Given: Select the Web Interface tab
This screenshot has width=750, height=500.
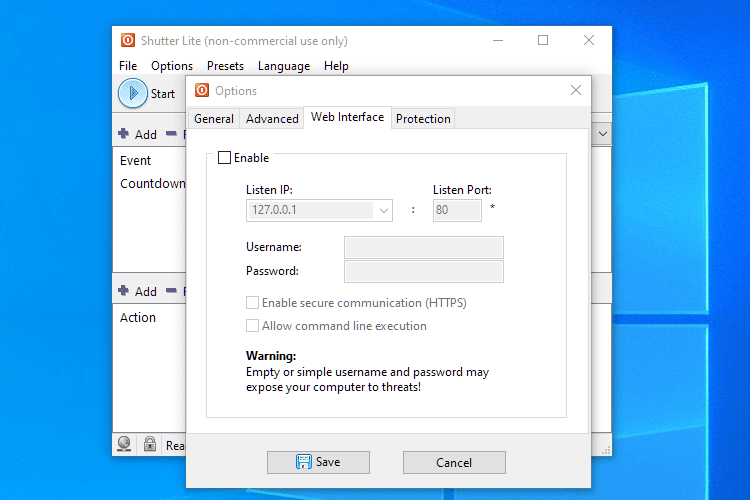Looking at the screenshot, I should [x=347, y=117].
